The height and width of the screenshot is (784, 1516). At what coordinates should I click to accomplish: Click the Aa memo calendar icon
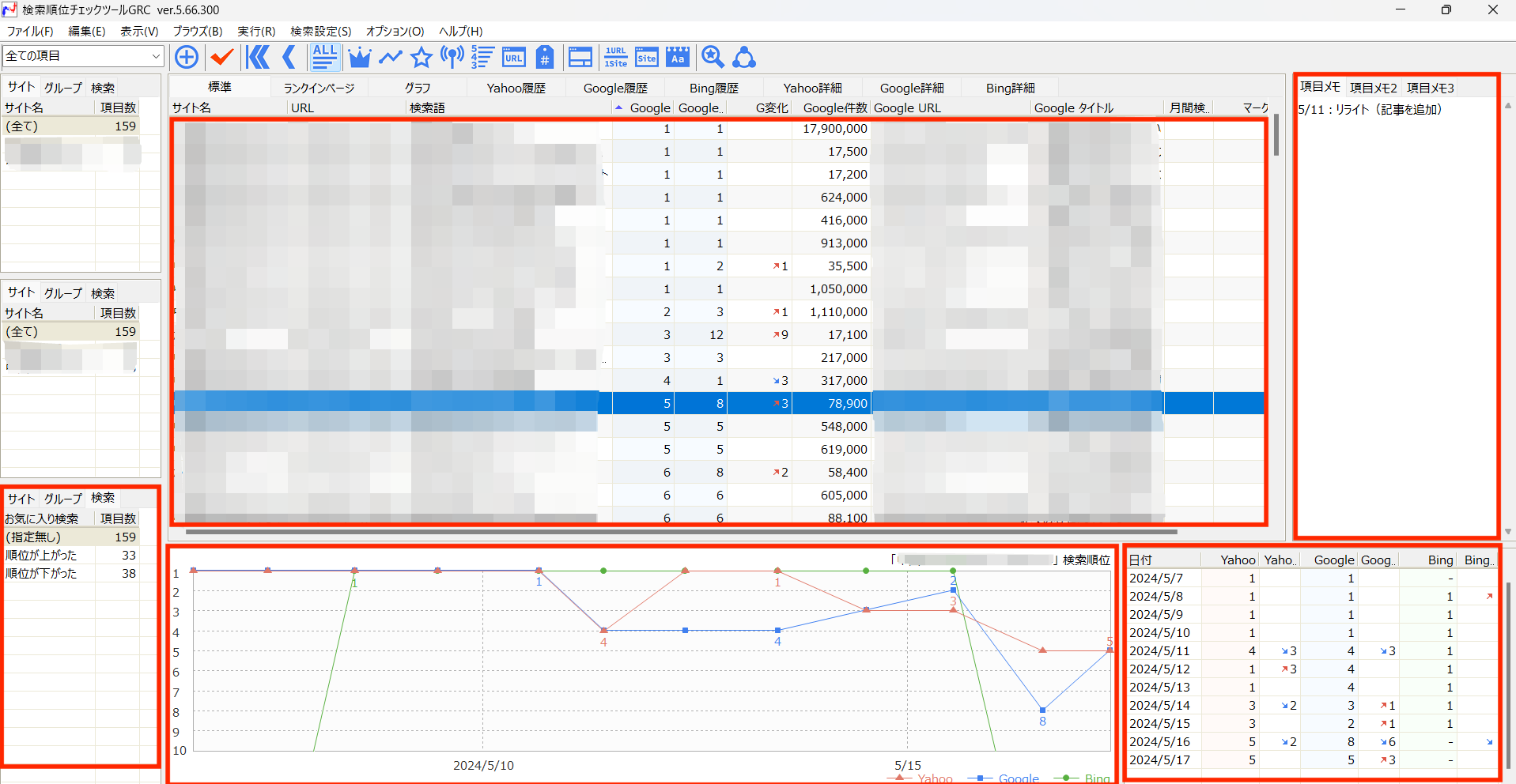[x=678, y=57]
